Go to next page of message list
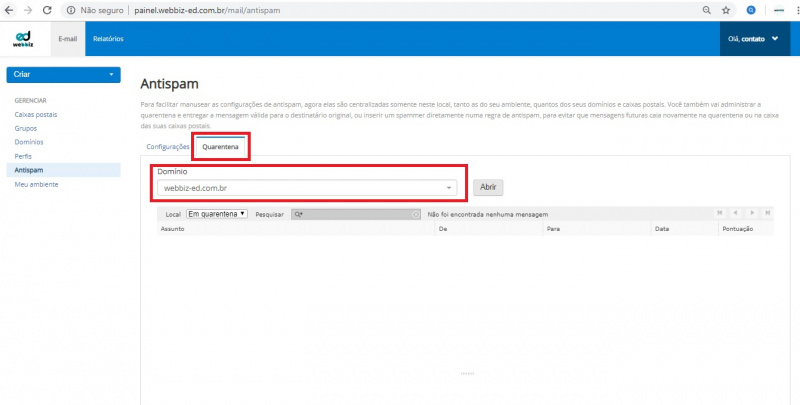The image size is (800, 405). tap(751, 214)
